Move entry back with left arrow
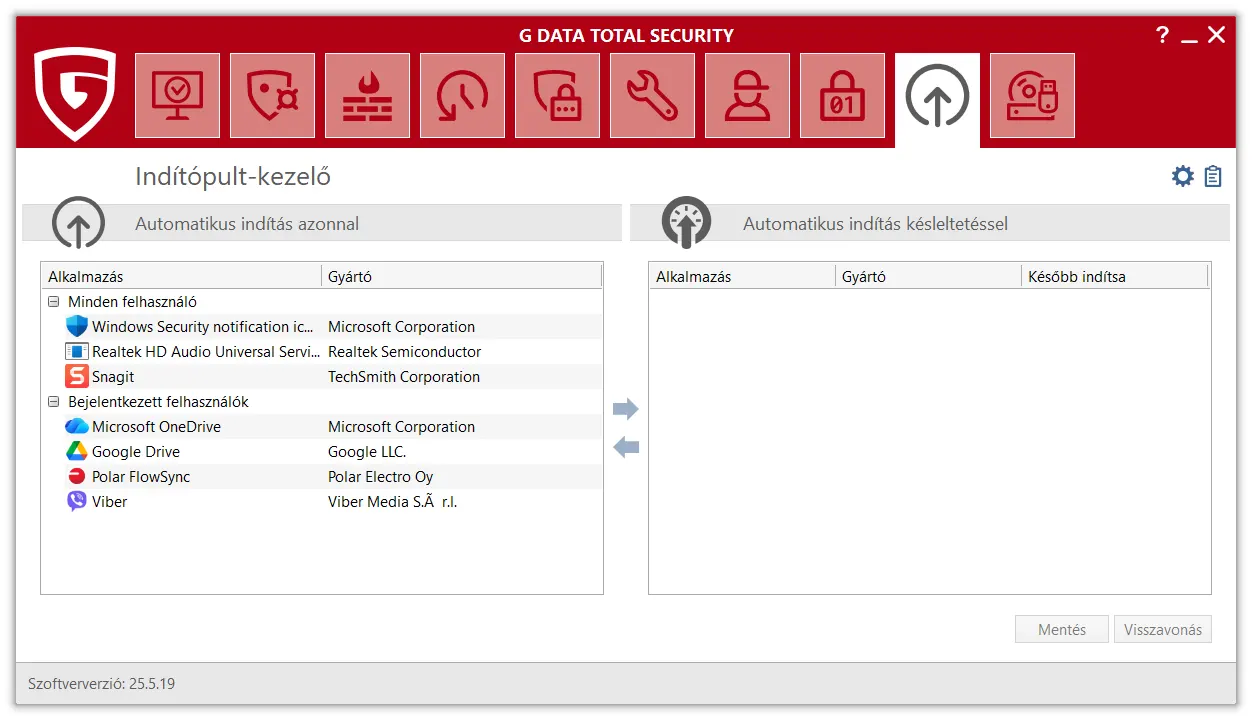Viewport: 1252px width, 720px height. [626, 447]
